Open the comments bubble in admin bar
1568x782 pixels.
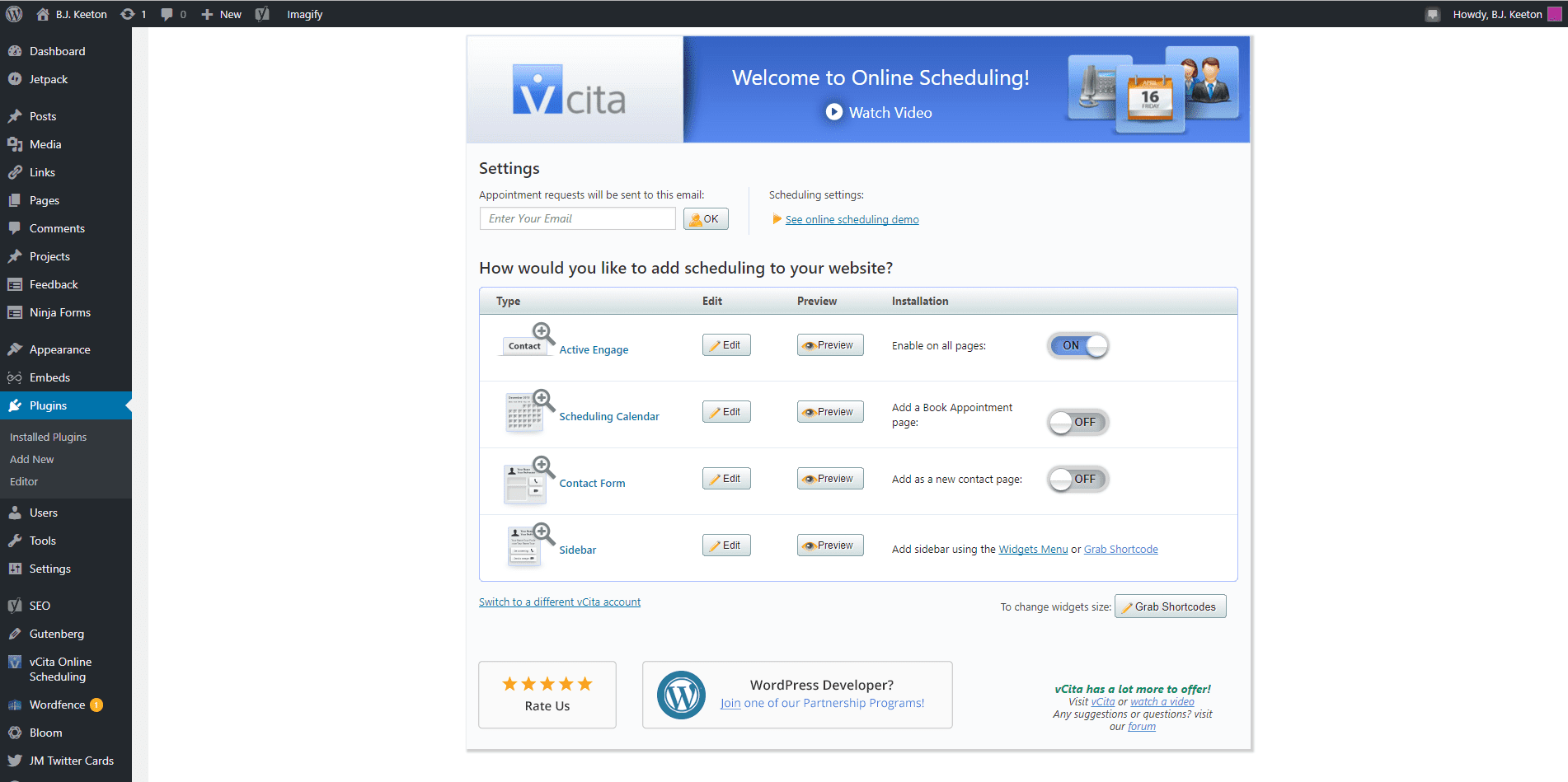click(173, 14)
